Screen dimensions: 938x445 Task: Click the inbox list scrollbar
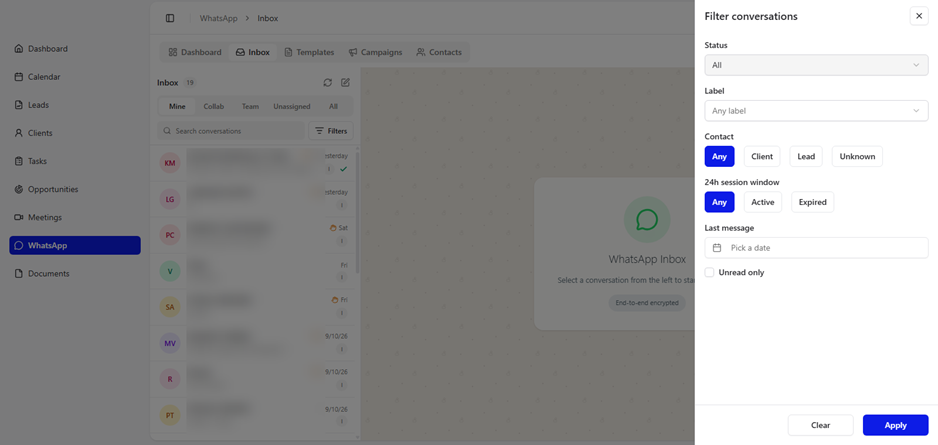[x=357, y=212]
